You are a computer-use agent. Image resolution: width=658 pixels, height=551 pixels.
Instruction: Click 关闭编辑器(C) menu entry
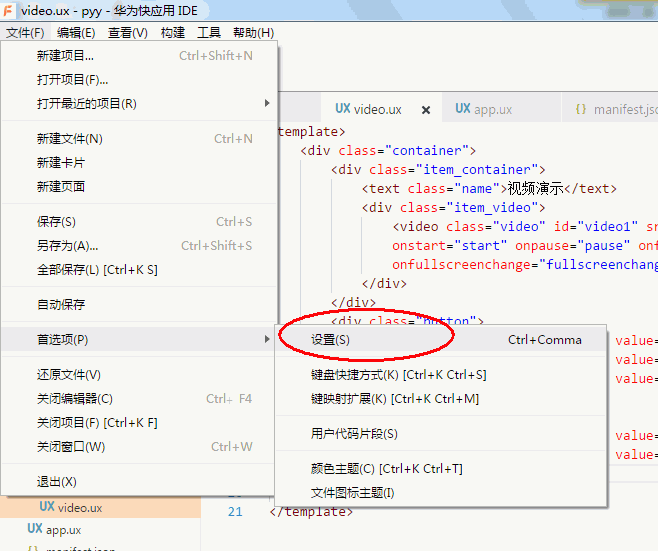(139, 399)
